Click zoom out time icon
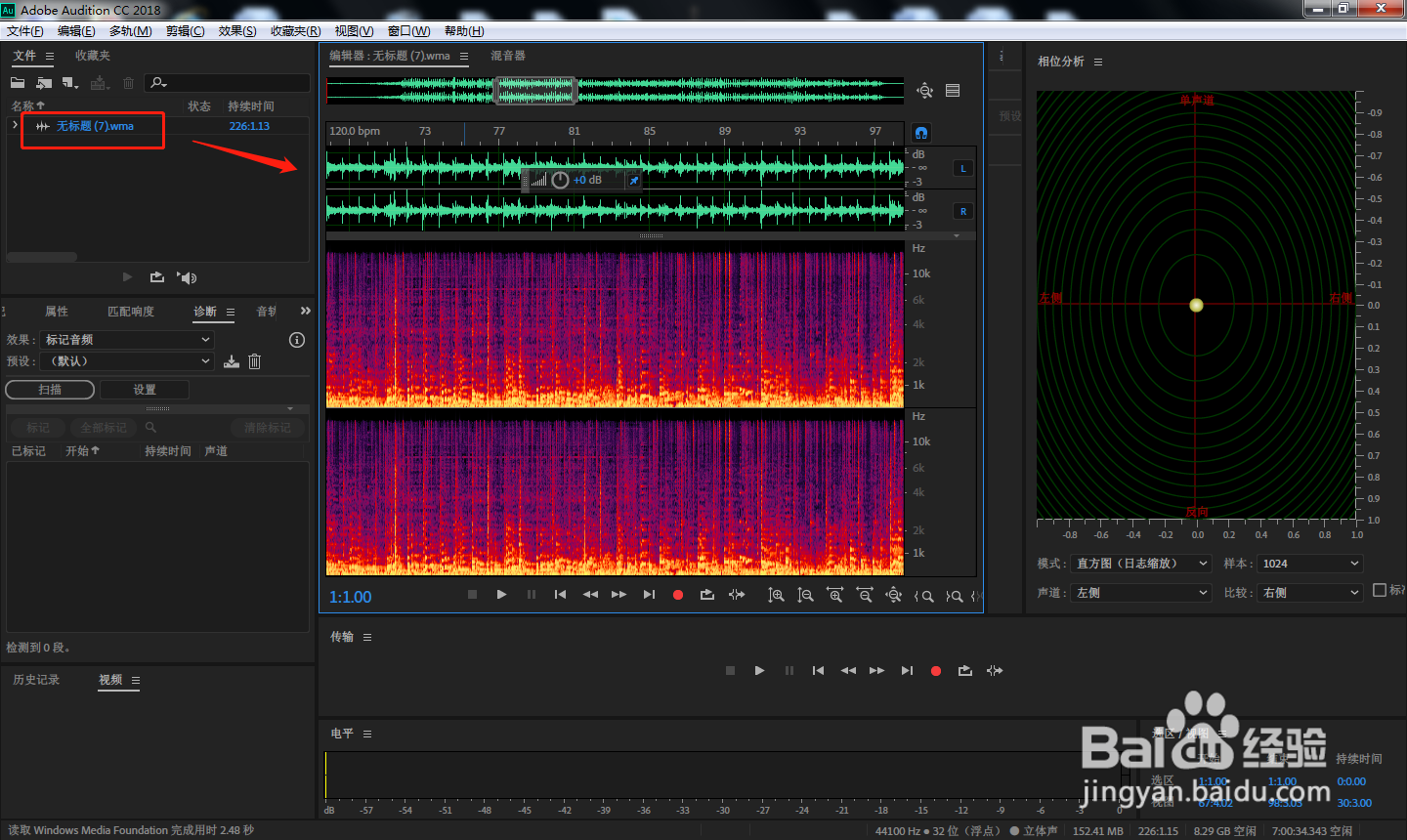 point(864,595)
